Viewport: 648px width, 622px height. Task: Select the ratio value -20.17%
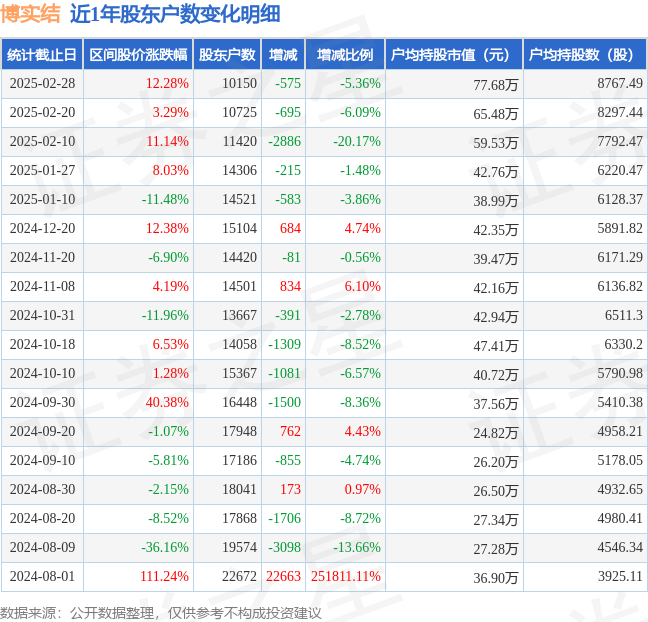[357, 141]
